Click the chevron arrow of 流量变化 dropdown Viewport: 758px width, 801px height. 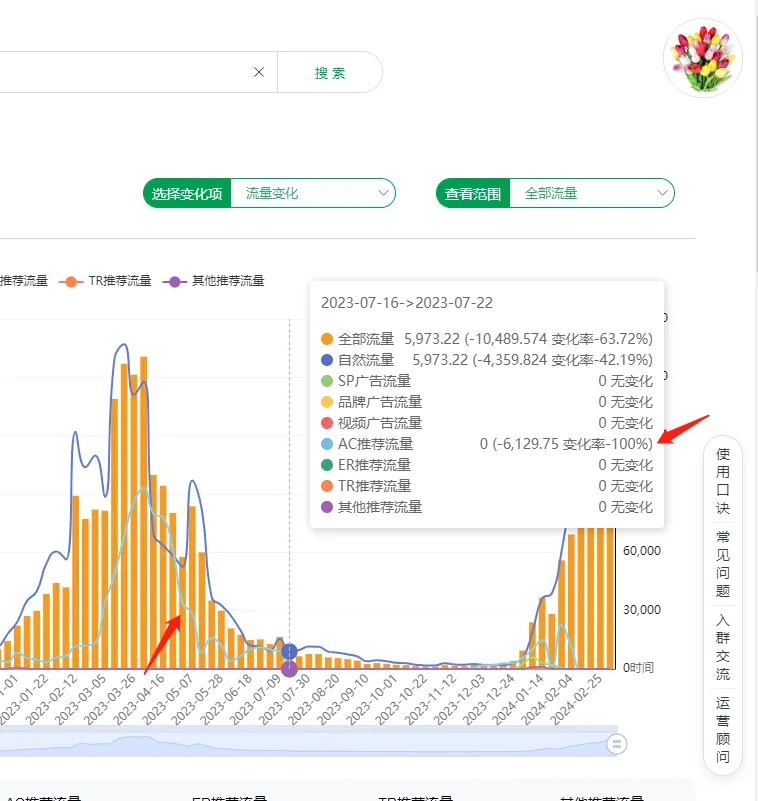coord(383,193)
